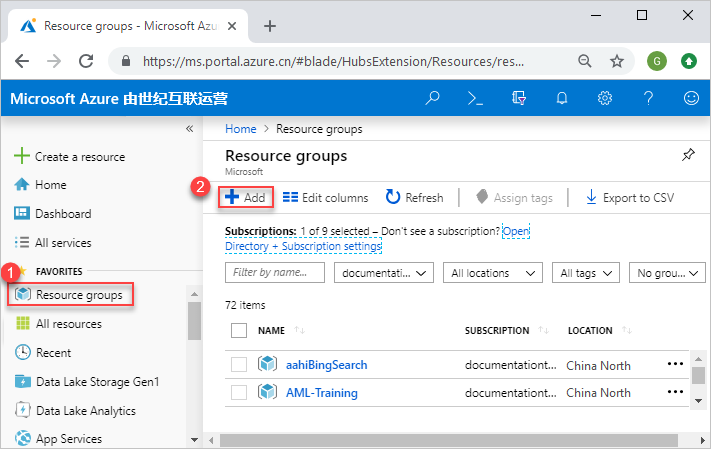This screenshot has width=711, height=449.
Task: Click the Filter by name field
Action: (x=275, y=273)
